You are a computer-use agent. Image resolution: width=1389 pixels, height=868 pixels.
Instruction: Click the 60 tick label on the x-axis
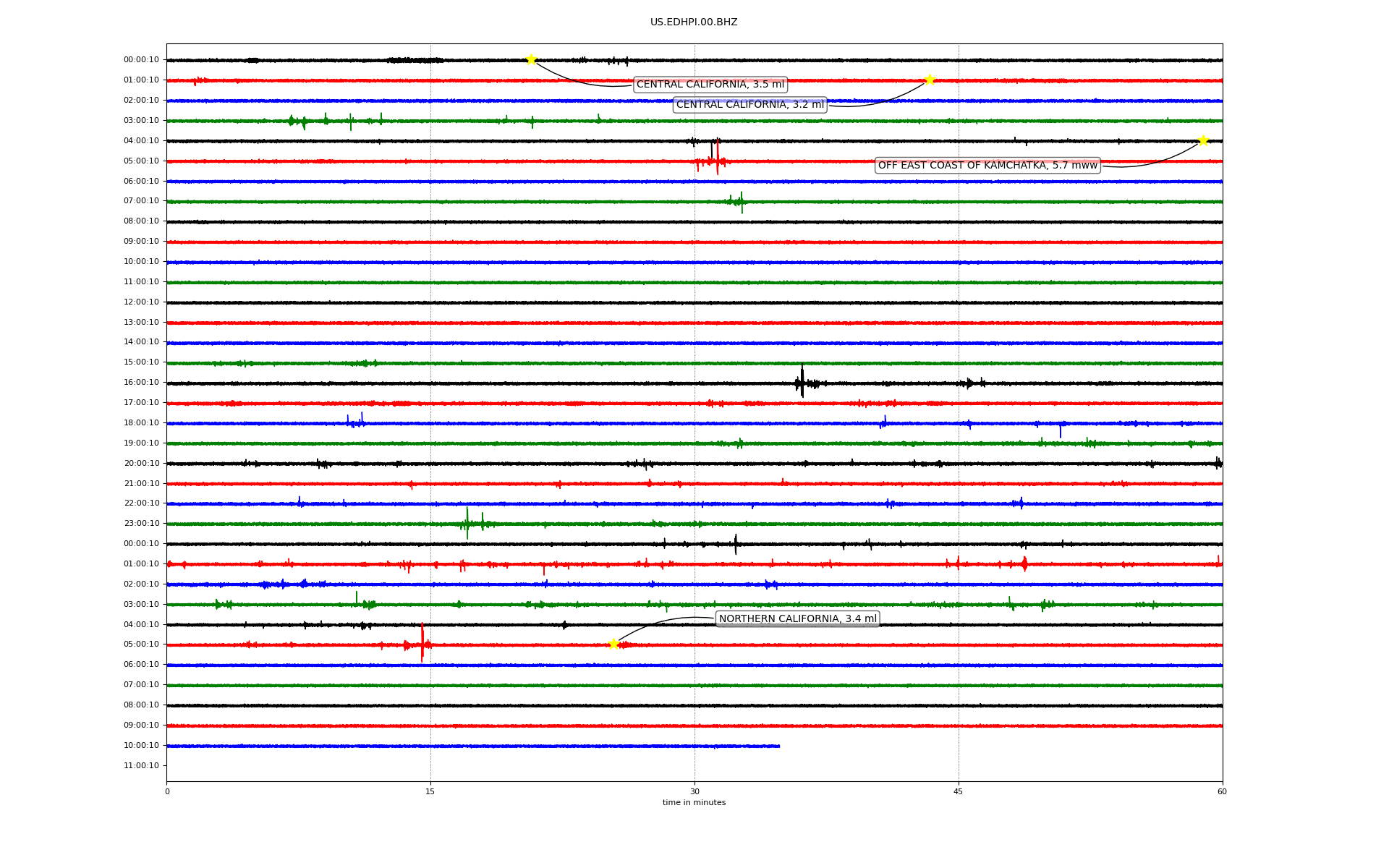[x=1222, y=791]
